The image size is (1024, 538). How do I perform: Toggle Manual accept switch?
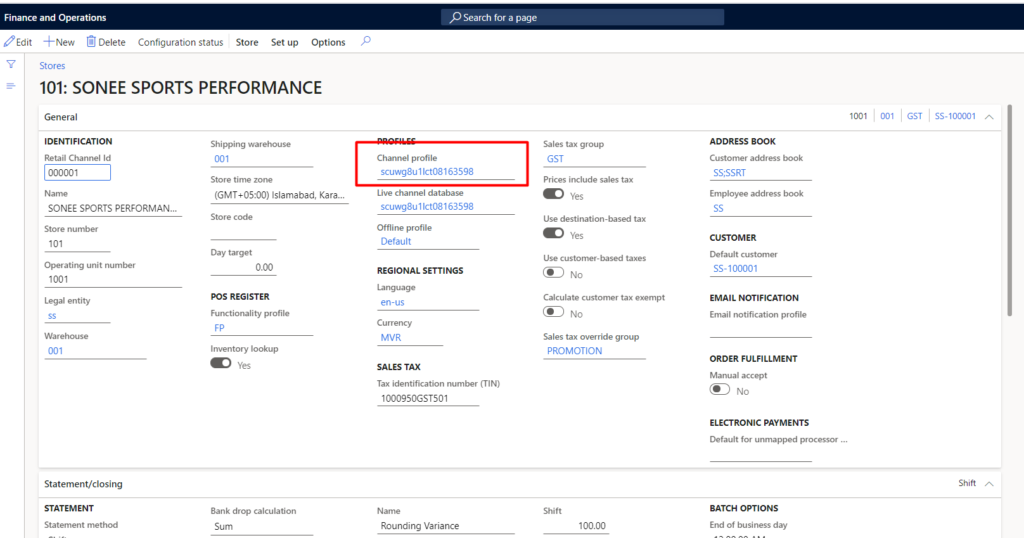720,389
